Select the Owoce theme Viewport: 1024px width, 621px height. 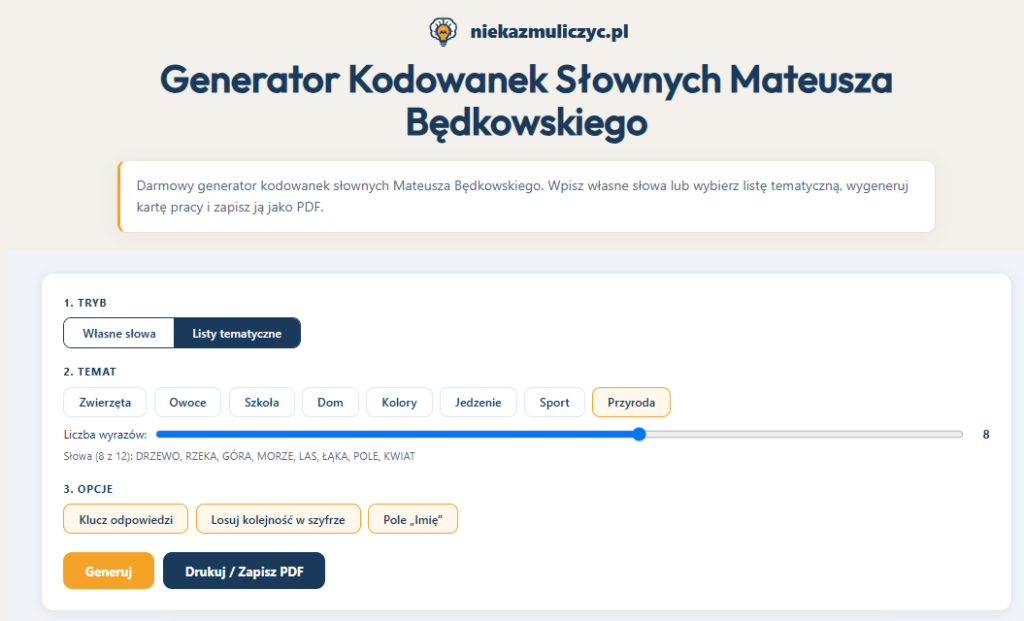click(187, 402)
